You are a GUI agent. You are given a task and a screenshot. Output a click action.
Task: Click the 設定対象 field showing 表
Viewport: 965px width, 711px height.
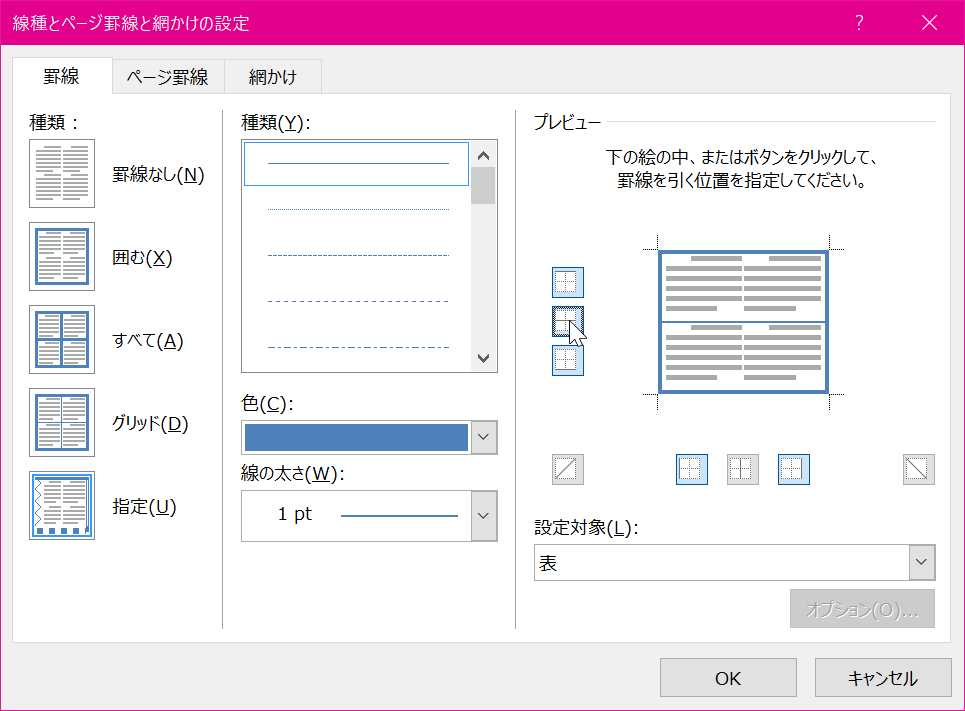(722, 562)
